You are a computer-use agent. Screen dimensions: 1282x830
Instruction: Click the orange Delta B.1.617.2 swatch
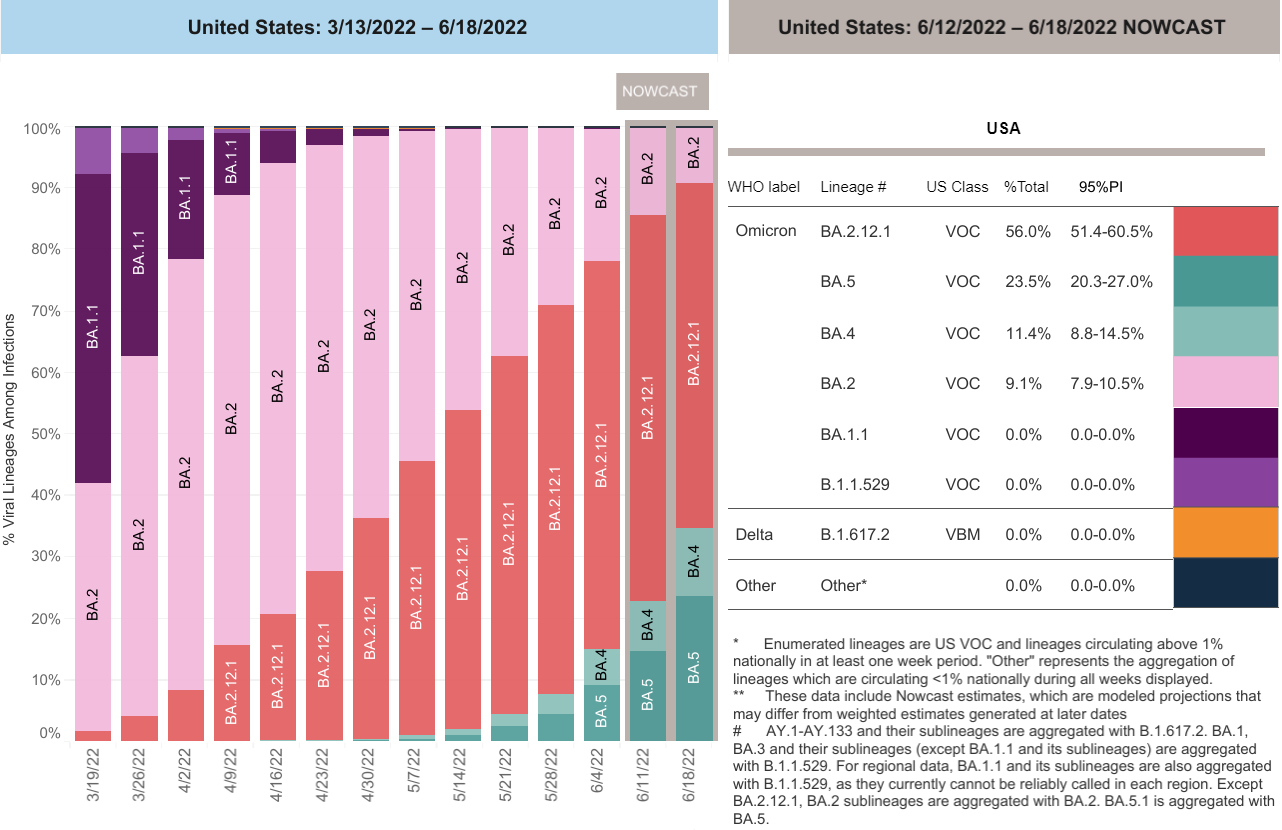(1225, 533)
